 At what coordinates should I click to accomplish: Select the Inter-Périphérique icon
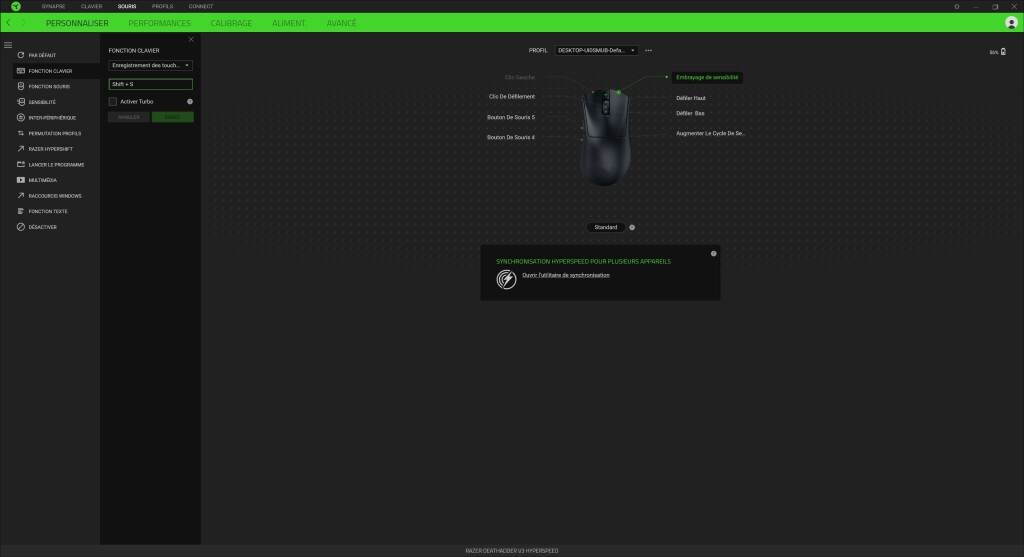click(21, 118)
